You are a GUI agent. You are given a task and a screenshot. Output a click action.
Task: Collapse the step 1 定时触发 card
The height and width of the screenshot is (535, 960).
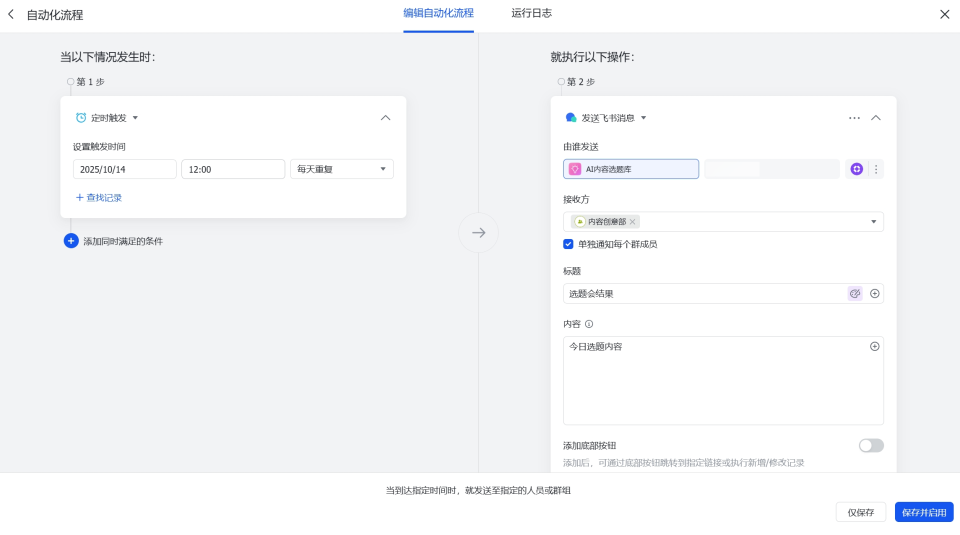[x=386, y=118]
